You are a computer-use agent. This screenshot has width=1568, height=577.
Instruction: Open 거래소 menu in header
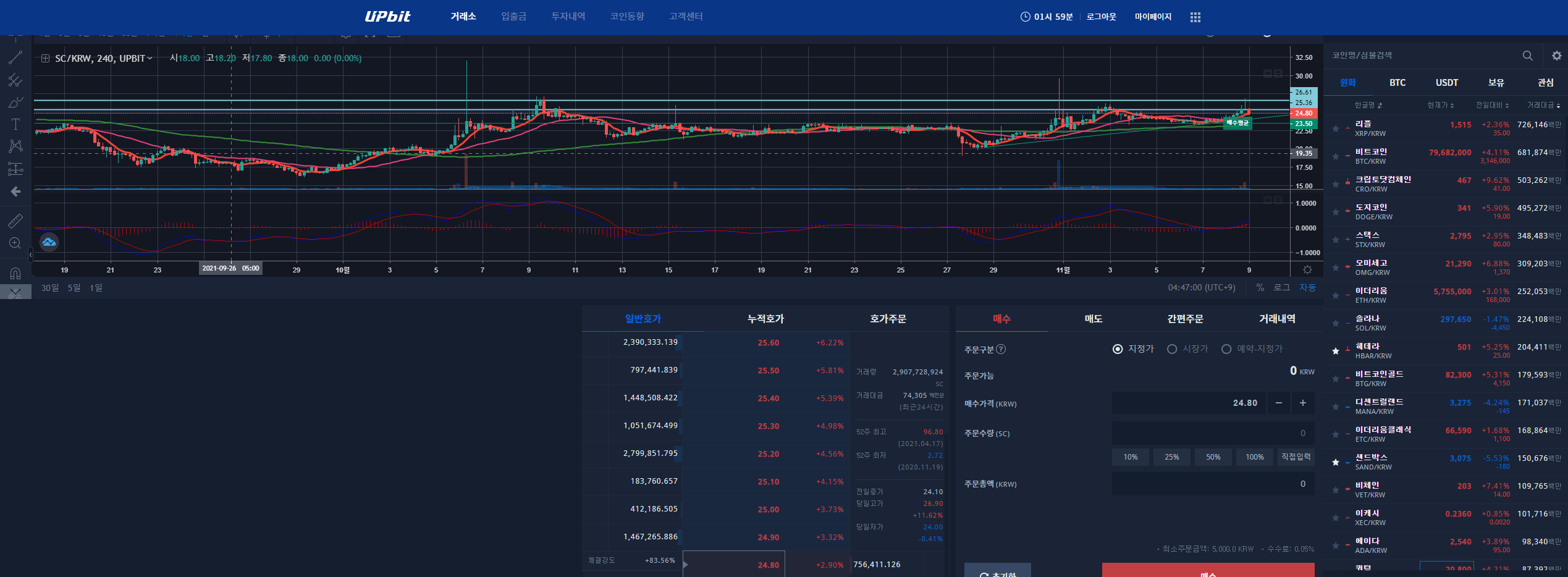(463, 17)
